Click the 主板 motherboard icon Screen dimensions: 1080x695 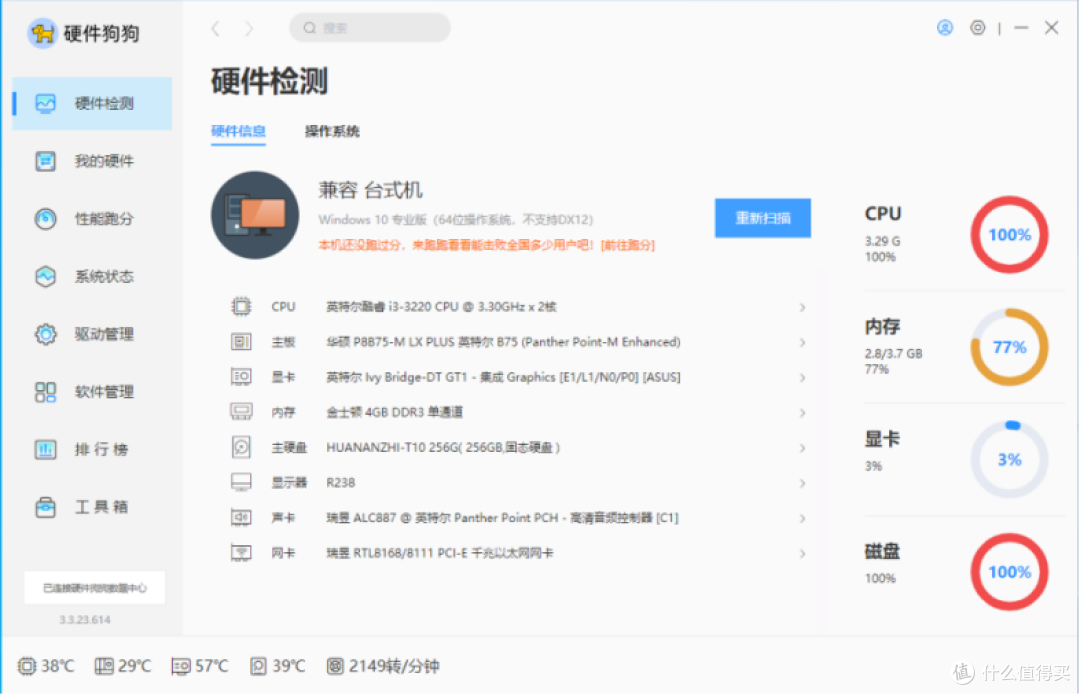click(x=241, y=342)
